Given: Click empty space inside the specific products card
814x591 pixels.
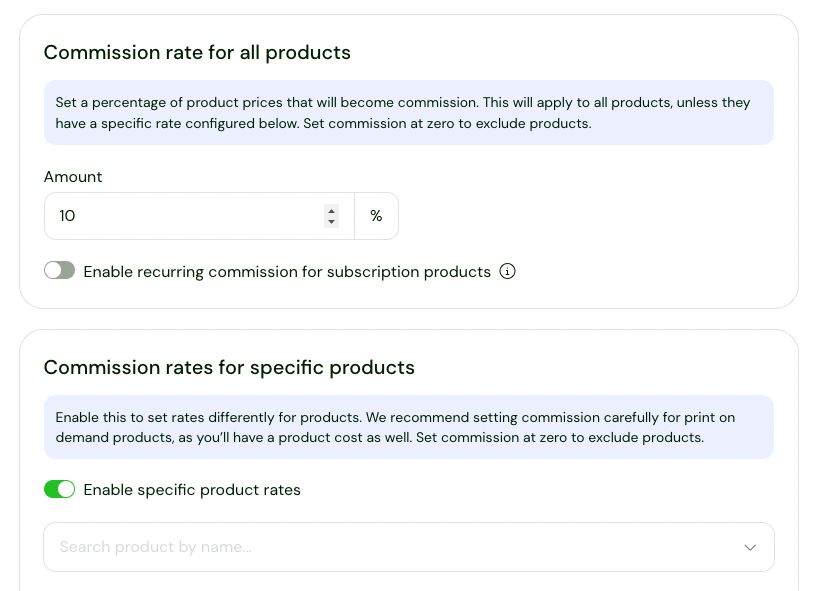Looking at the screenshot, I should tap(600, 490).
